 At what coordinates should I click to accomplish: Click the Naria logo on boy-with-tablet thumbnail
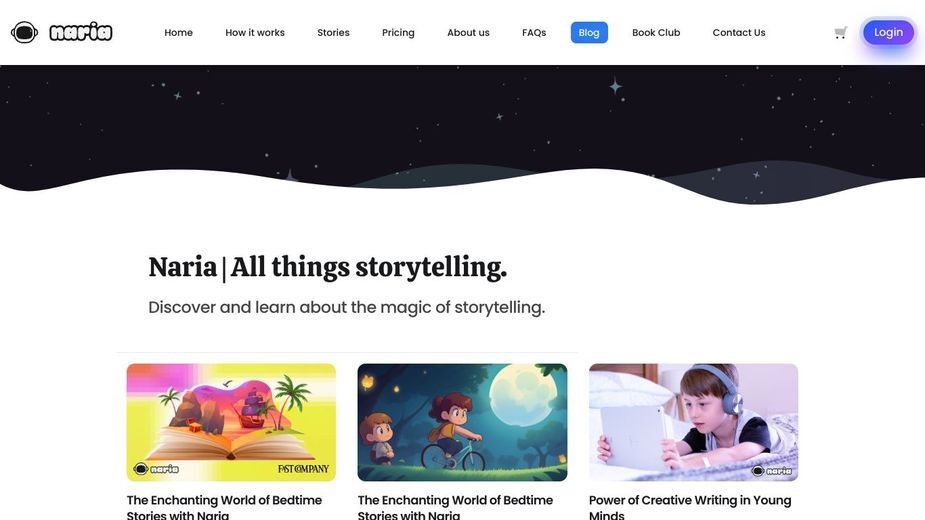(x=772, y=470)
